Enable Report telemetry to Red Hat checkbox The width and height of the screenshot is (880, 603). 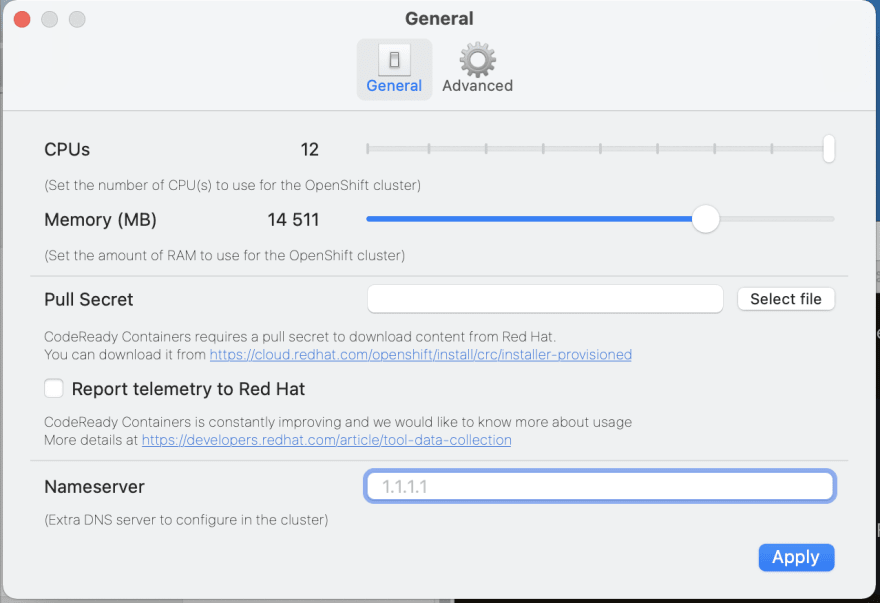tap(54, 389)
